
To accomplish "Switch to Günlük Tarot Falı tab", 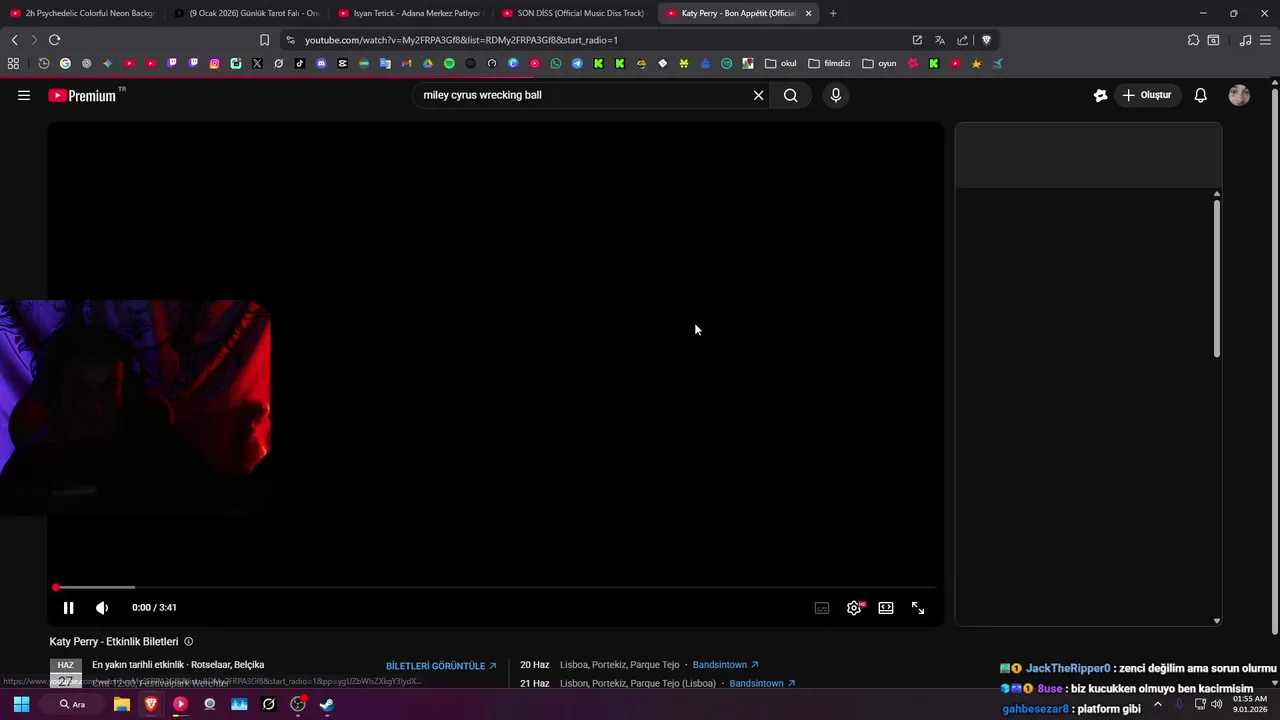I will pos(246,13).
